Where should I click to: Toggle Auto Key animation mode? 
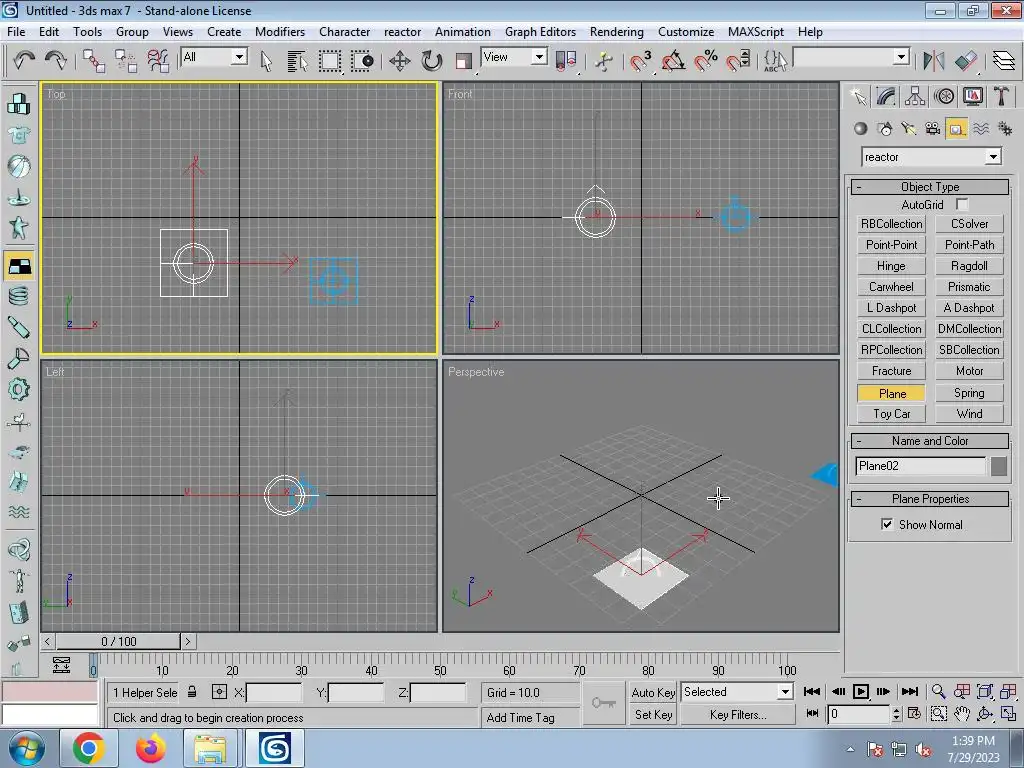point(653,692)
